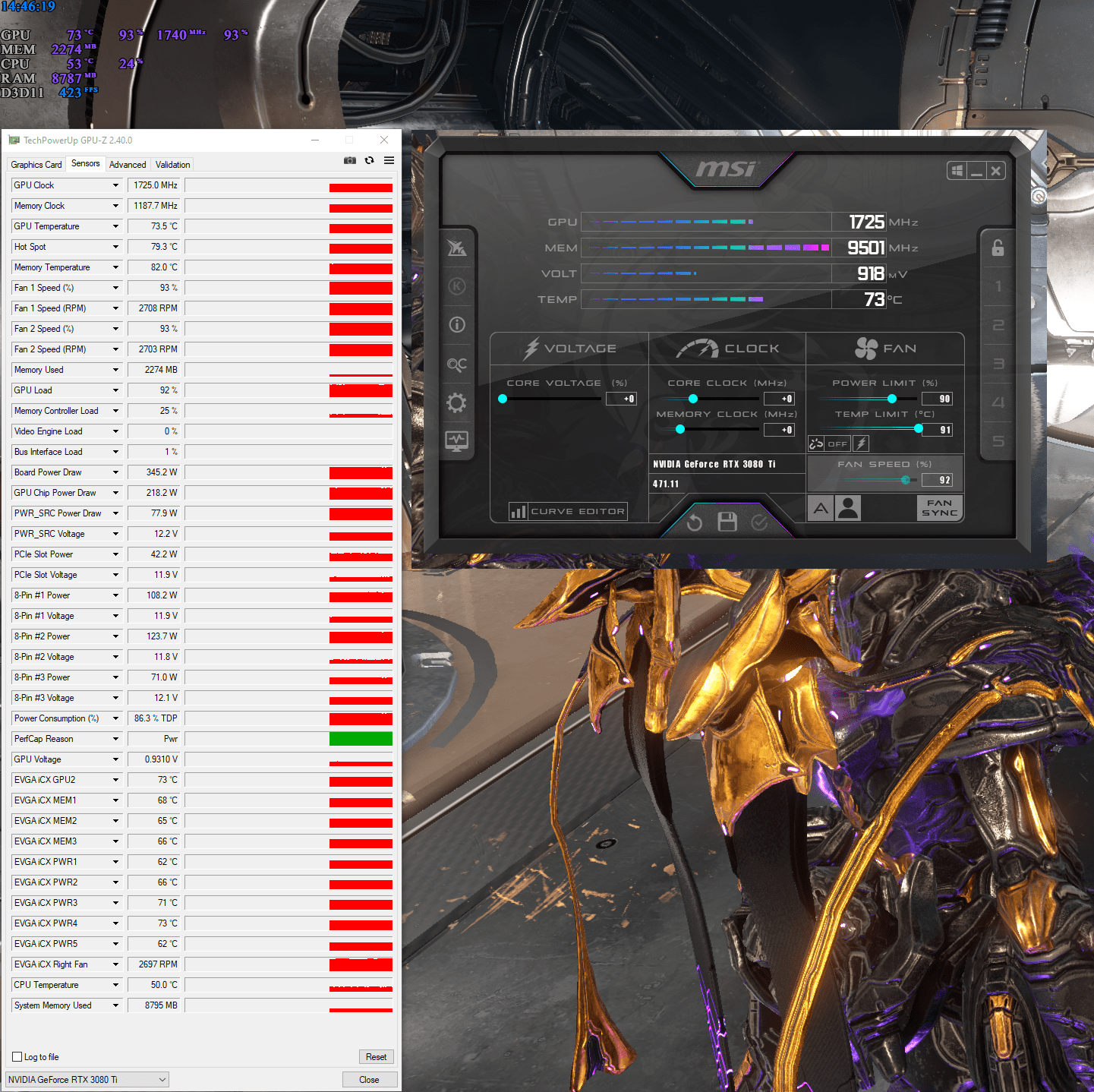Click GPU-Z title bar app icon

pos(14,140)
